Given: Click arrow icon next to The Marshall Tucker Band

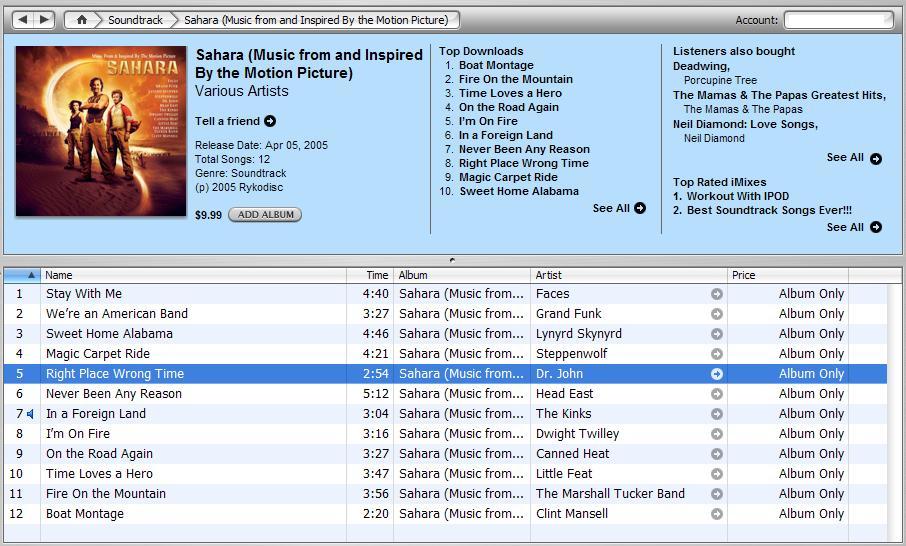Looking at the screenshot, I should coord(716,494).
